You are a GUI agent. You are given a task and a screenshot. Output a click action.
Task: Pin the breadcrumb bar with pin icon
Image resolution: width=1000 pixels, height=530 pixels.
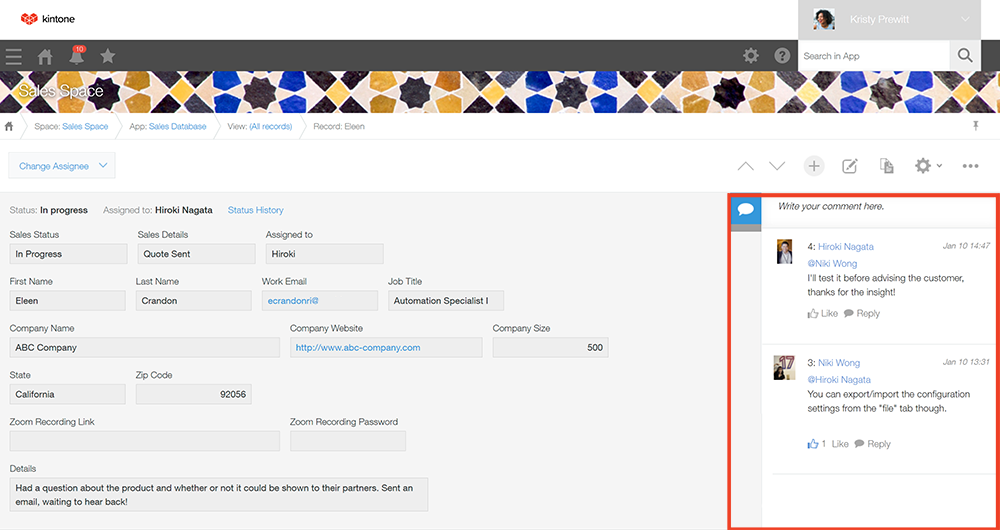pos(976,126)
